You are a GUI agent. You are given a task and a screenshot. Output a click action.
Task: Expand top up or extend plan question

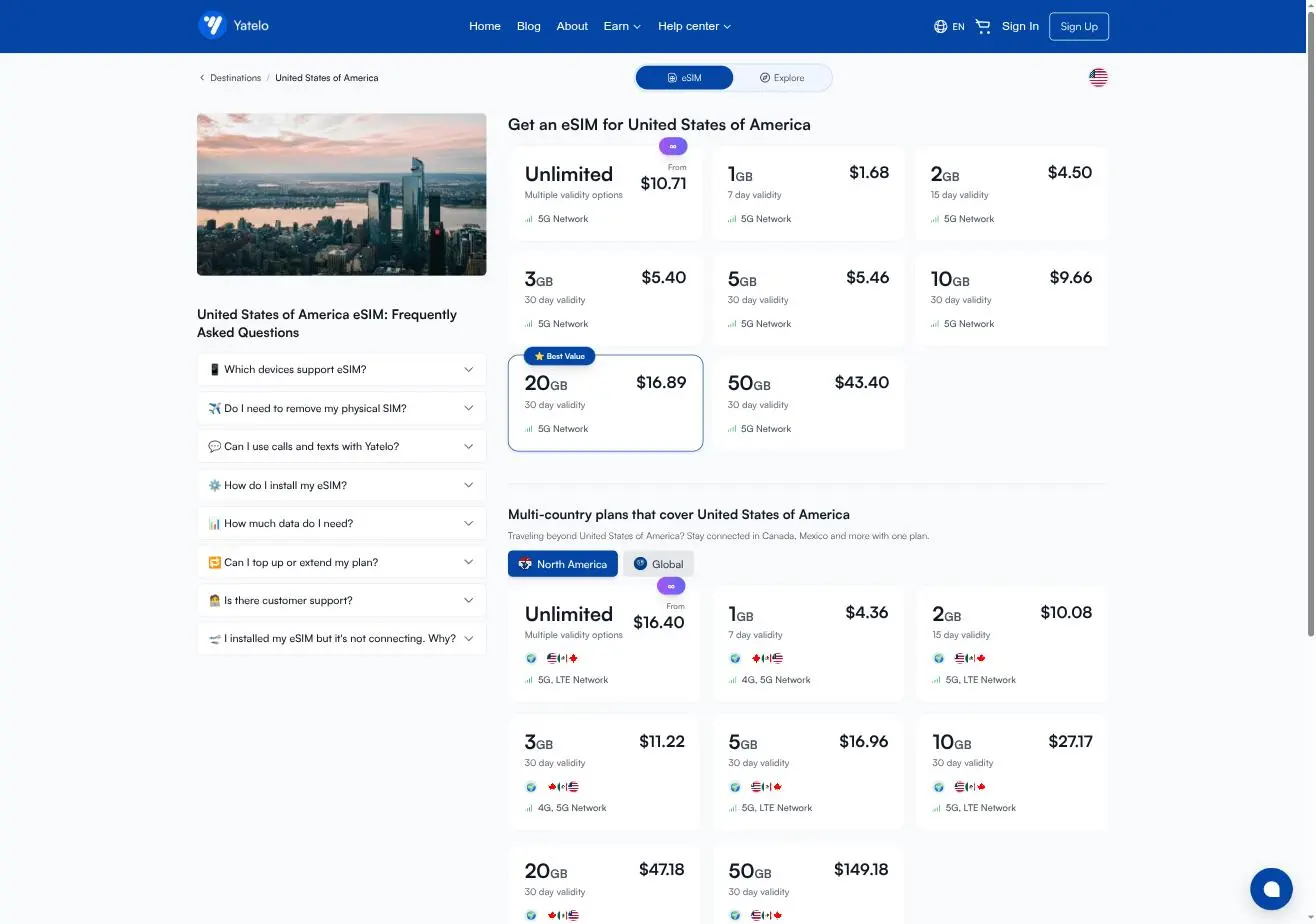(x=342, y=562)
